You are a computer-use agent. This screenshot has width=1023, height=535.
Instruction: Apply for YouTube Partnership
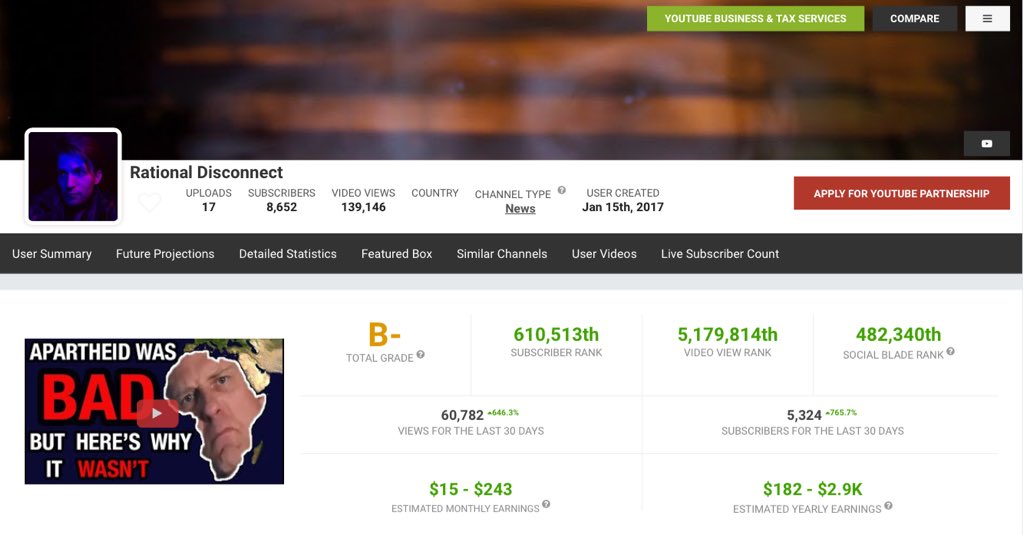(x=902, y=193)
